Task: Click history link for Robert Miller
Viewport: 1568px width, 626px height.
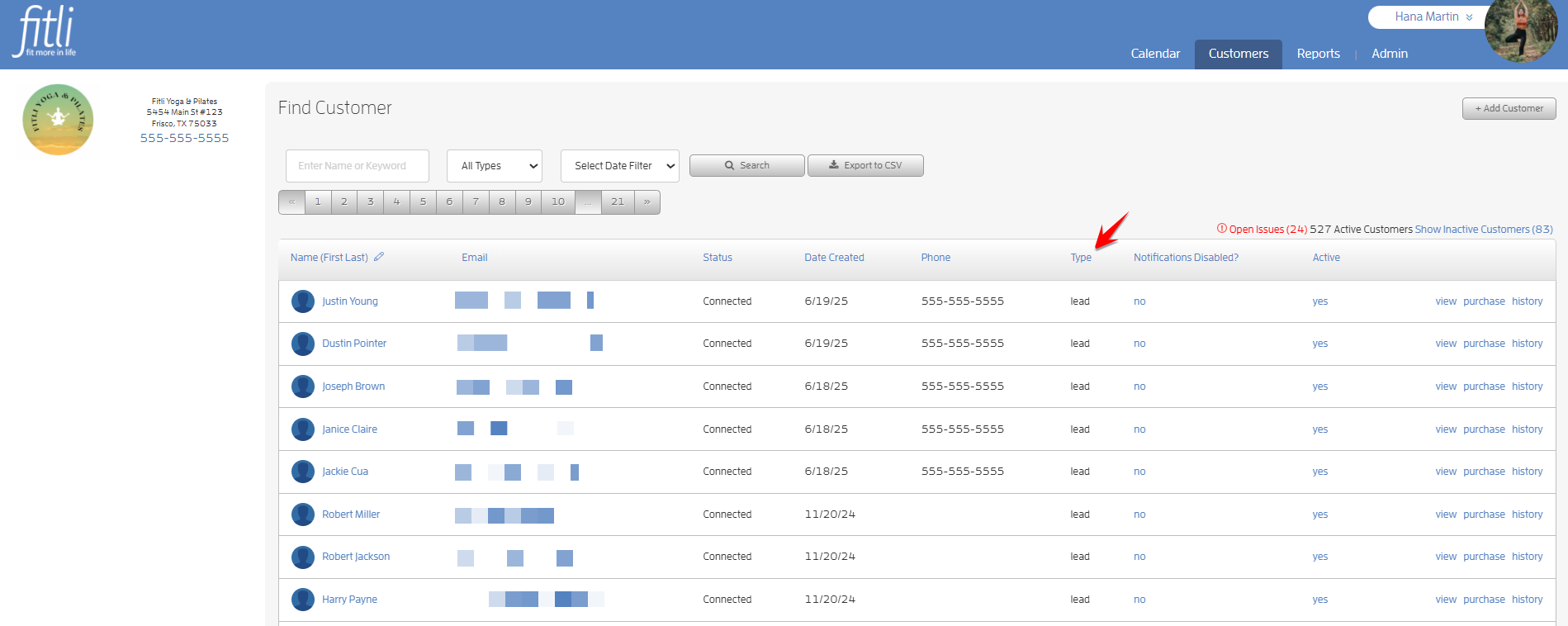Action: click(1528, 515)
